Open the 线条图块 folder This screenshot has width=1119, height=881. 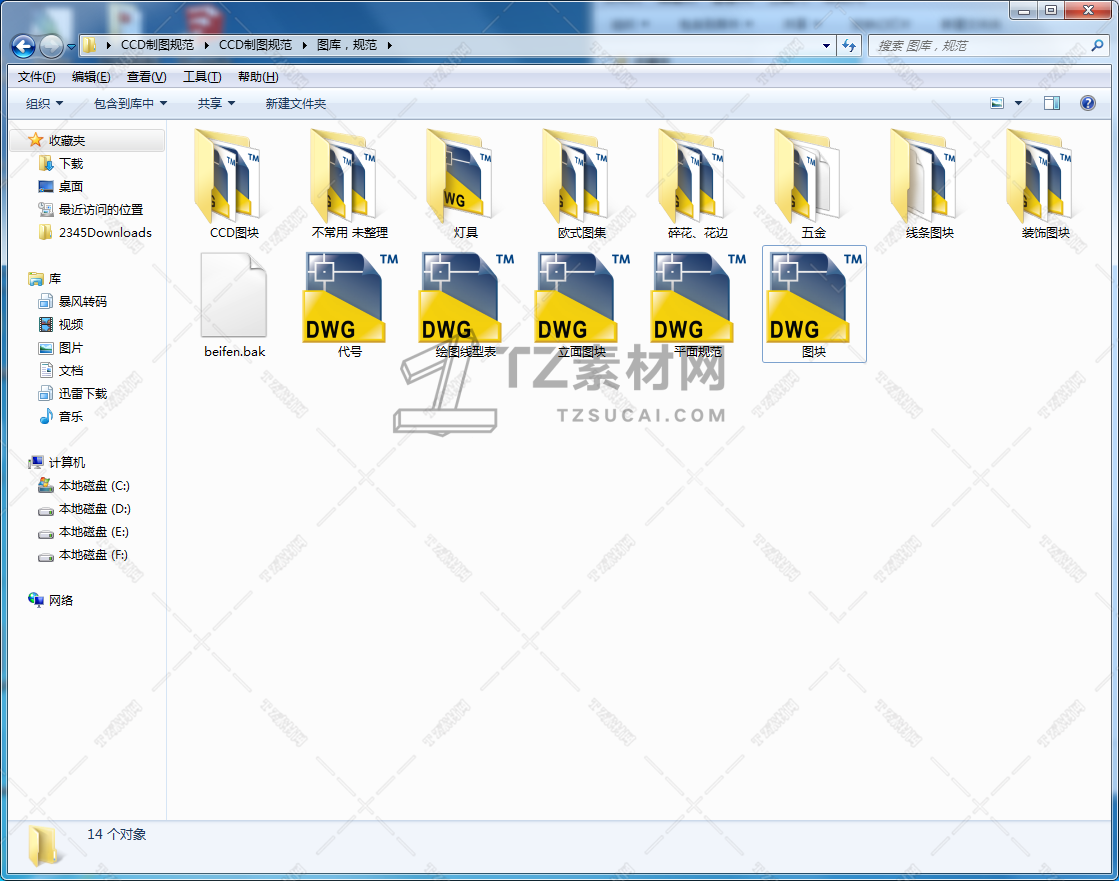pyautogui.click(x=929, y=184)
